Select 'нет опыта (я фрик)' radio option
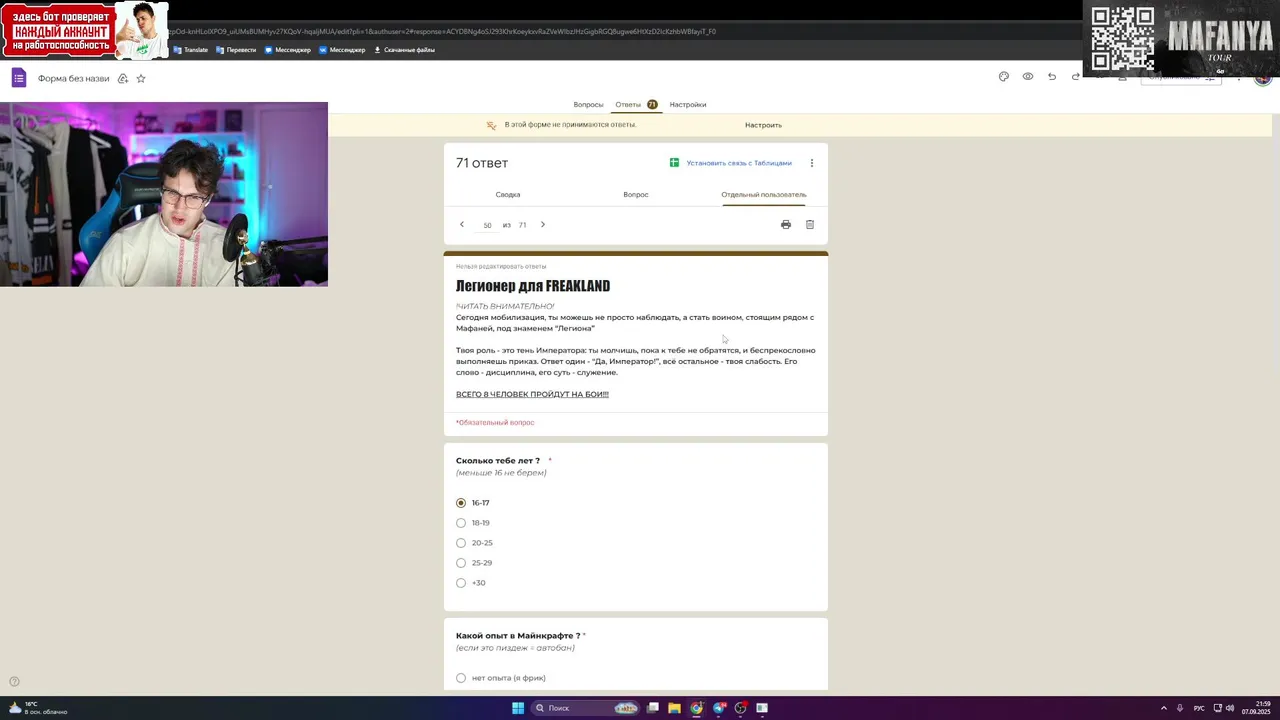Image resolution: width=1280 pixels, height=720 pixels. click(x=461, y=678)
